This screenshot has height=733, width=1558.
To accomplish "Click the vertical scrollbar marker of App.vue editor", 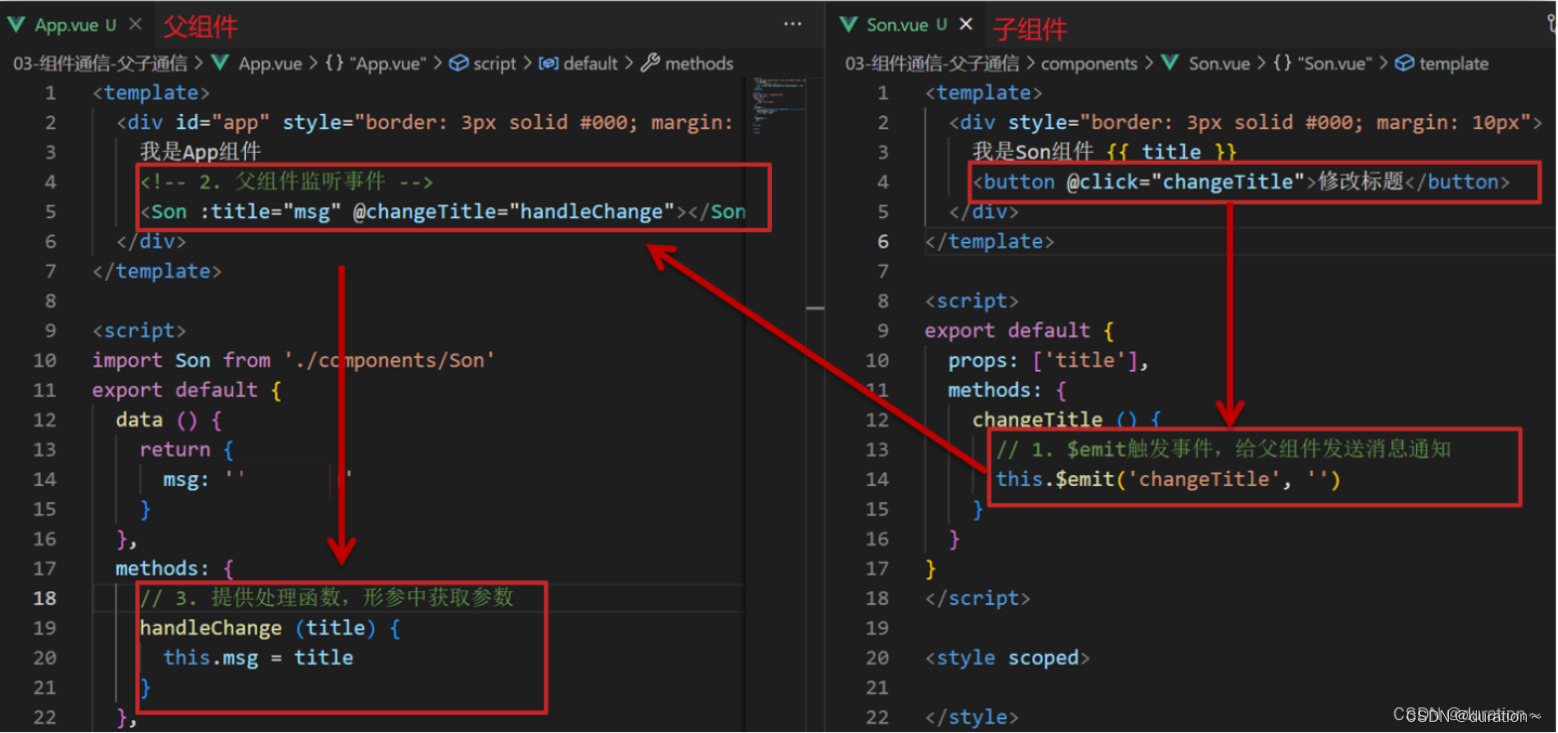I will (815, 308).
